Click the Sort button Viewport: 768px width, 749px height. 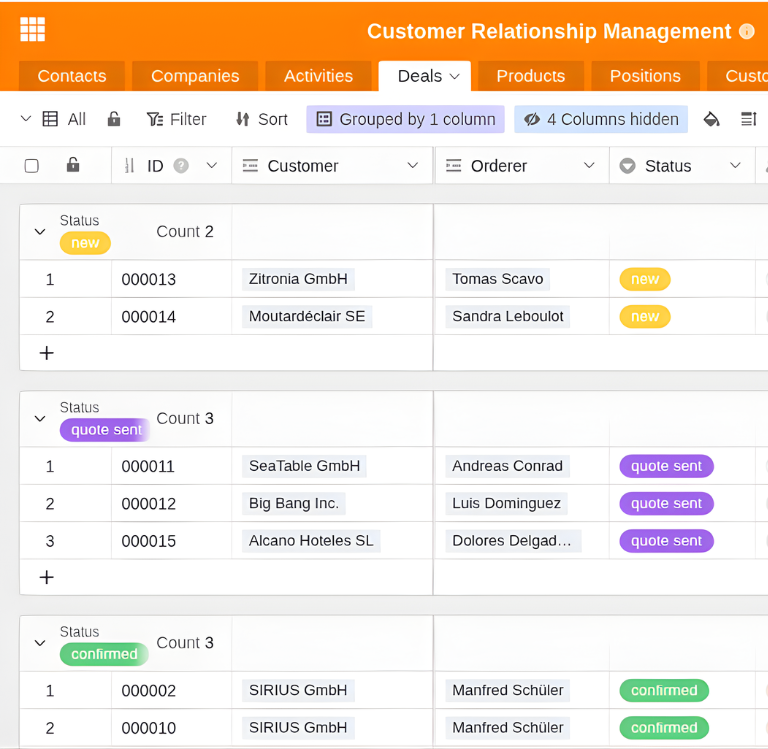pyautogui.click(x=261, y=119)
